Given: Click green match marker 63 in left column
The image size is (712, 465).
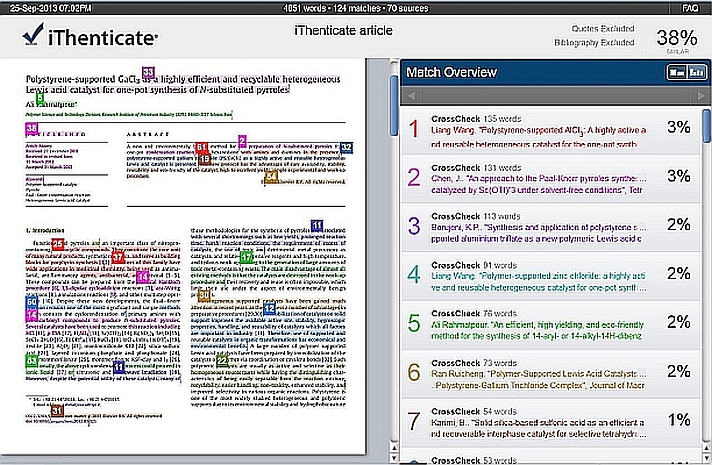Looking at the screenshot, I should tap(31, 361).
